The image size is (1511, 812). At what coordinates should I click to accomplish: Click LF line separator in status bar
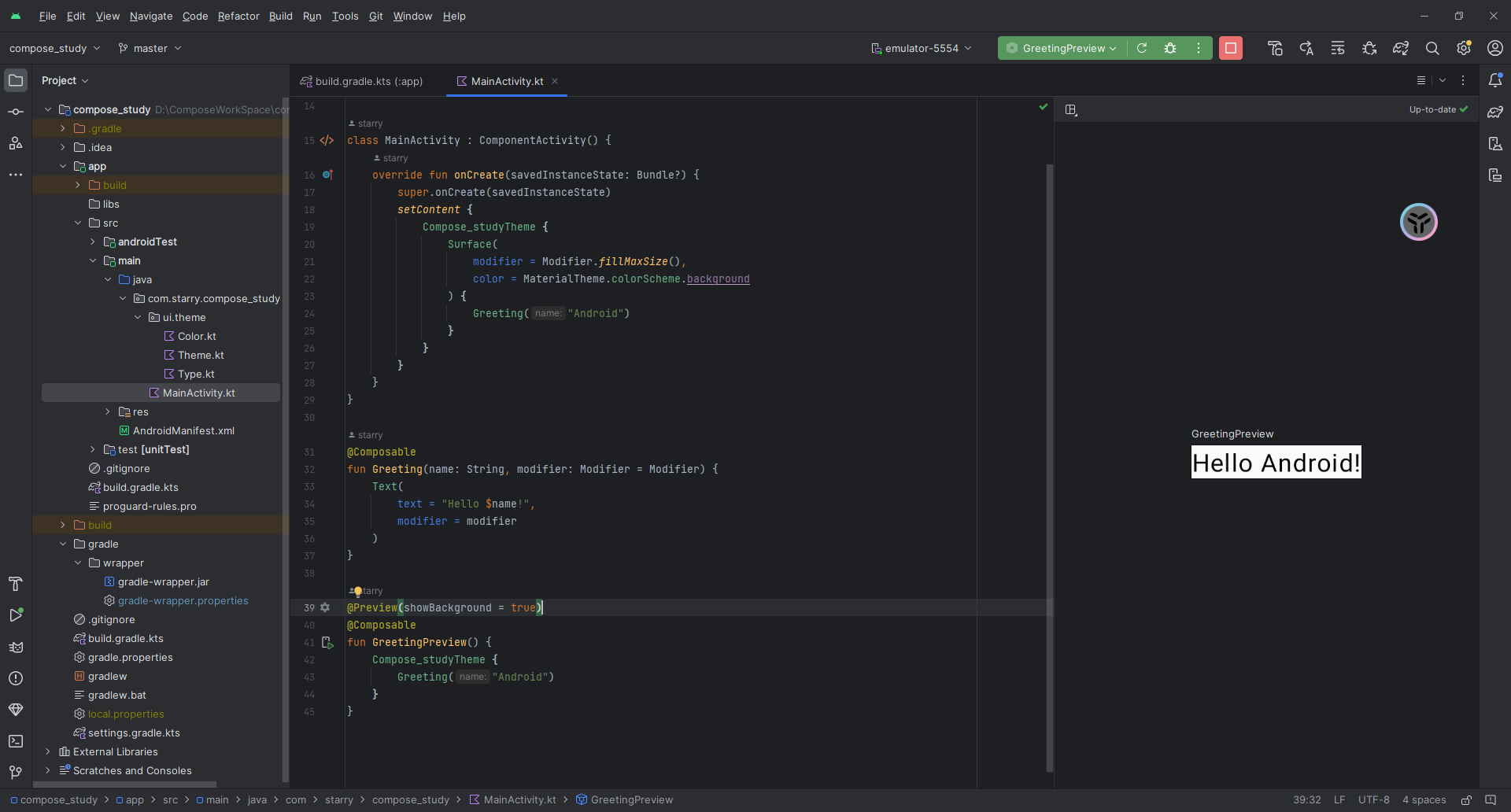pos(1339,799)
